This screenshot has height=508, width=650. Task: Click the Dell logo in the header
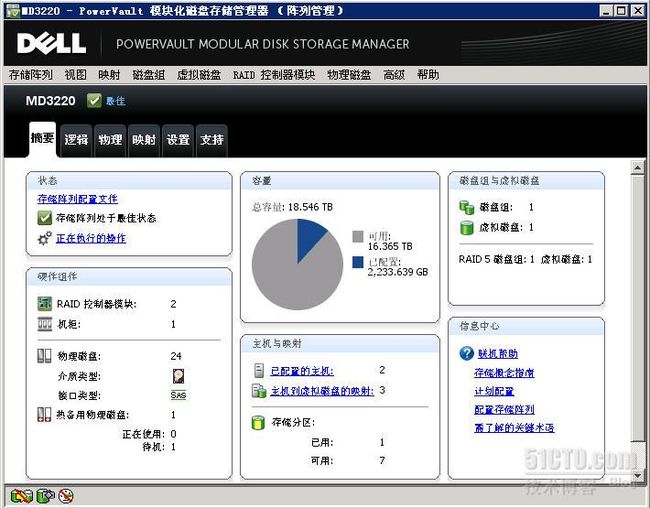coord(51,43)
